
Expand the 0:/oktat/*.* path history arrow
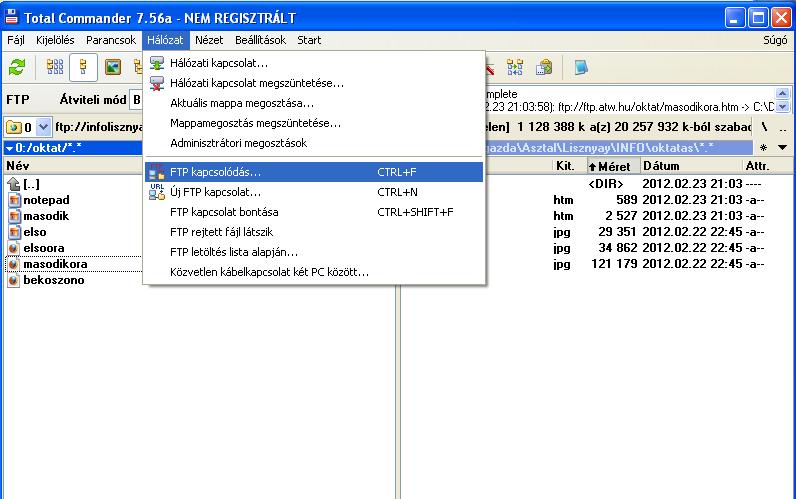(x=9, y=148)
